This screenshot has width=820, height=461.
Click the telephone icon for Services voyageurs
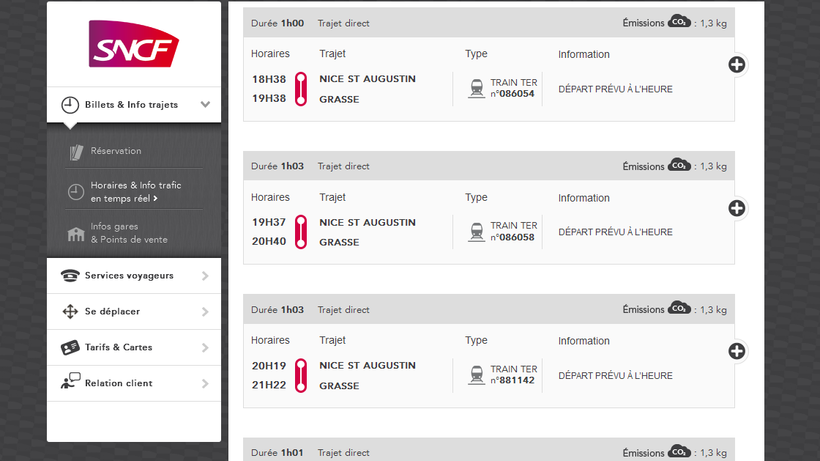(x=70, y=276)
